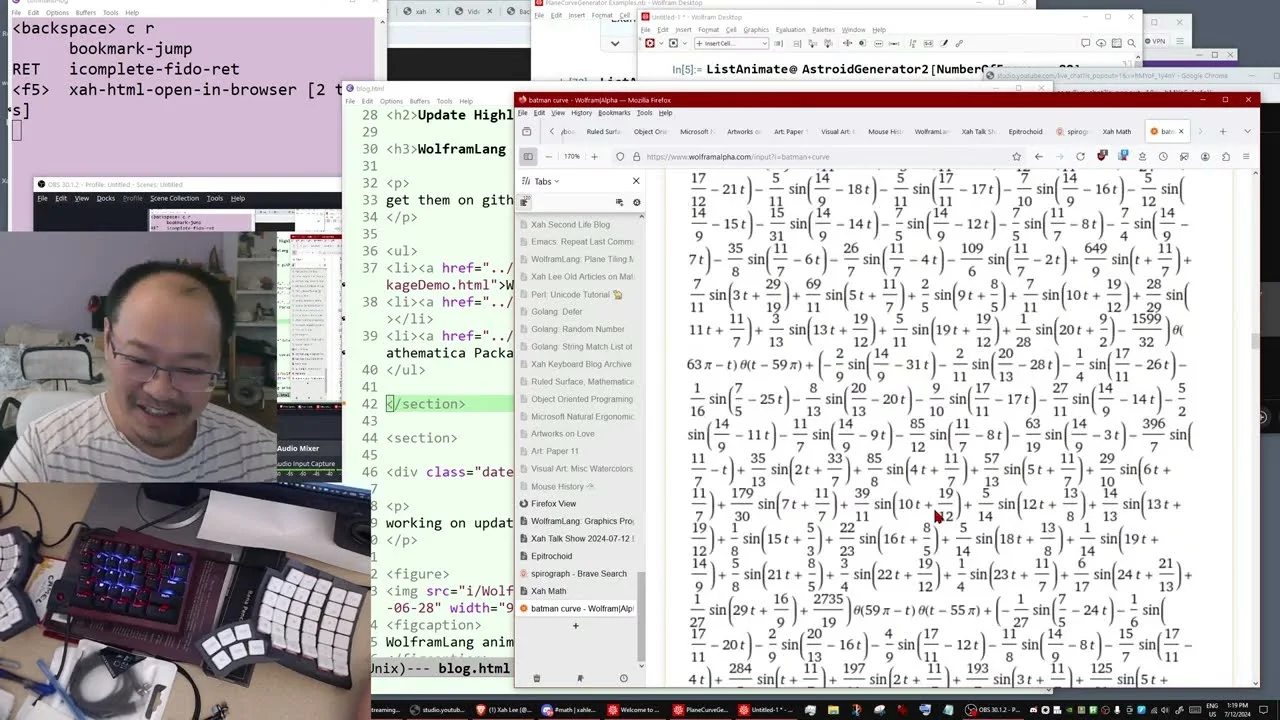Open History menu in Firefox
Screen dimensions: 1280x720
[x=581, y=113]
